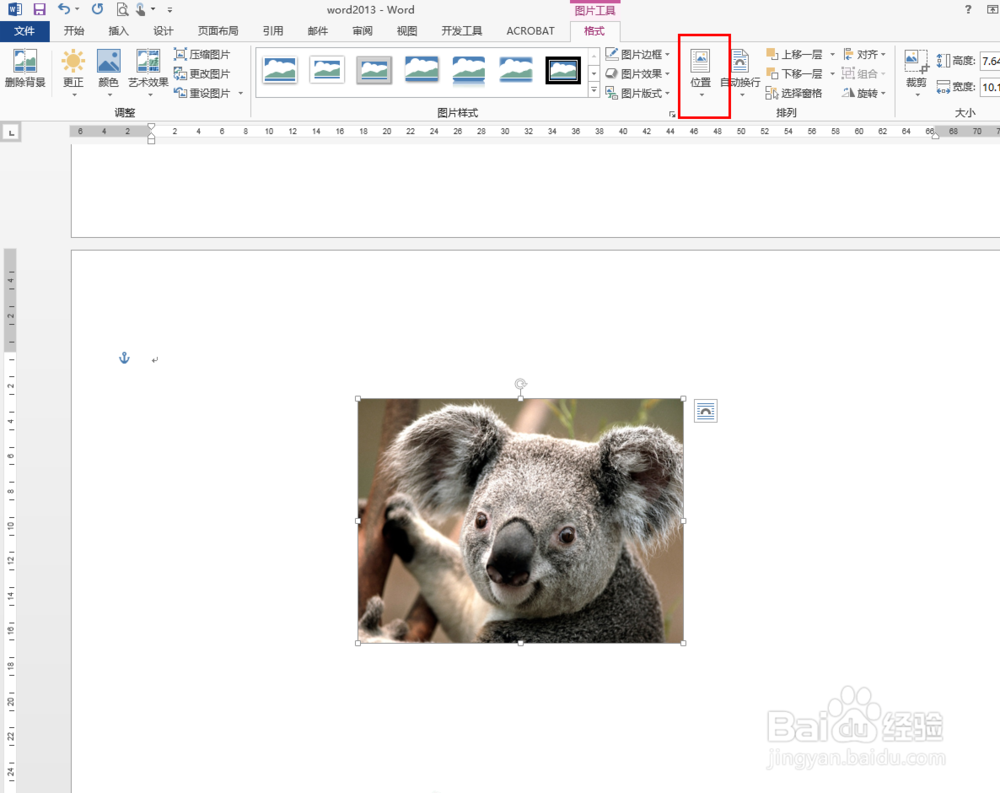Apply the fourth picture style thumbnail
The width and height of the screenshot is (1000, 793).
[x=422, y=70]
